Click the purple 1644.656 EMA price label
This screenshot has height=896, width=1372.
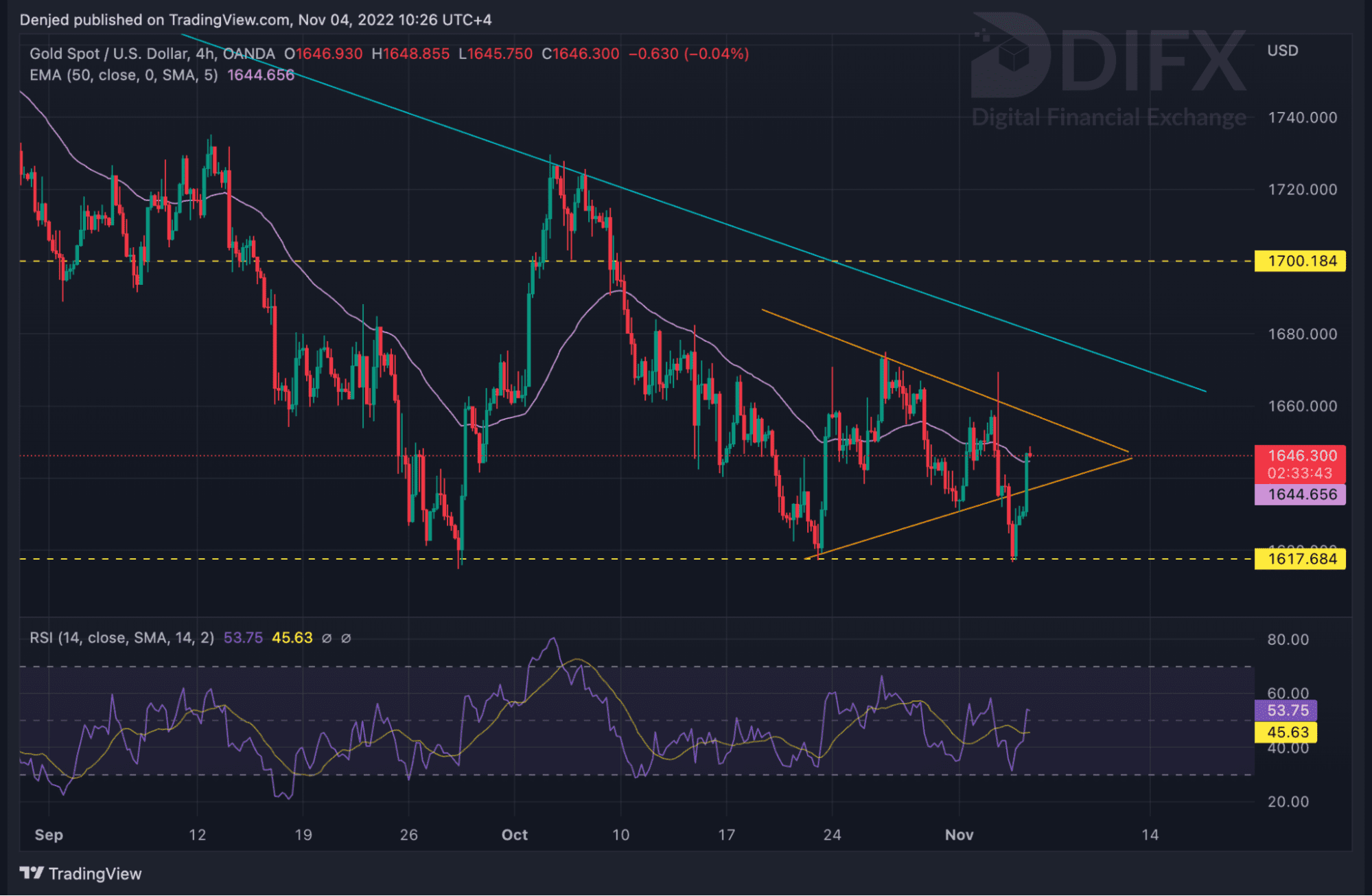click(1300, 494)
